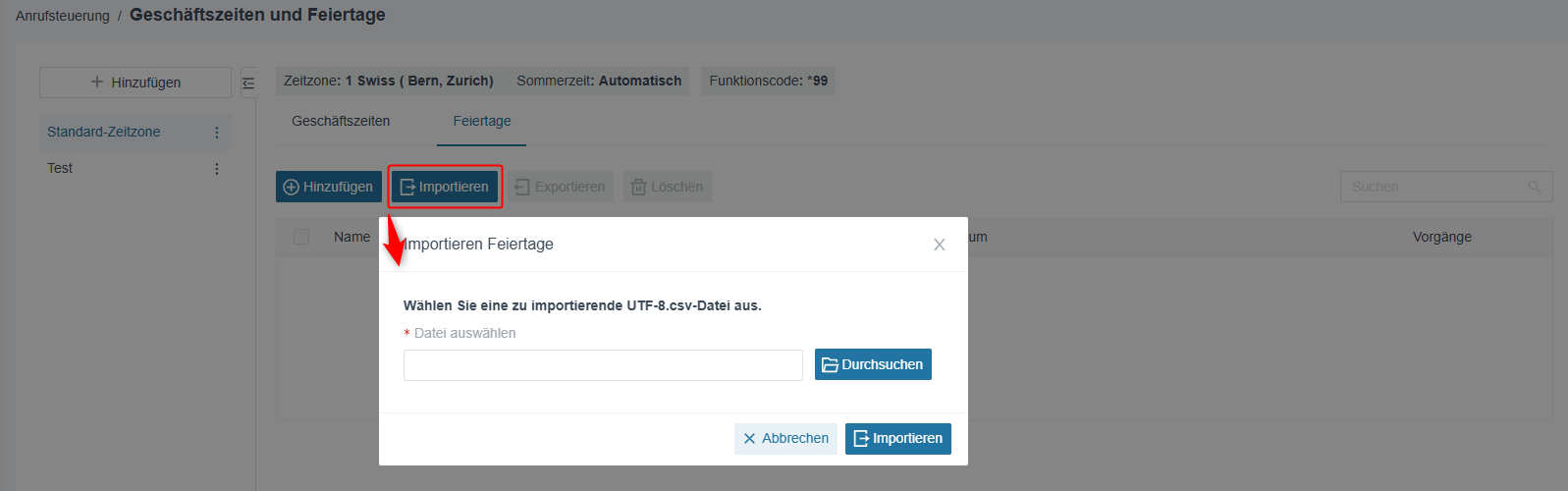Viewport: 1568px width, 491px height.
Task: Click the plus icon in sidebar Hinzufügen button
Action: pos(97,82)
